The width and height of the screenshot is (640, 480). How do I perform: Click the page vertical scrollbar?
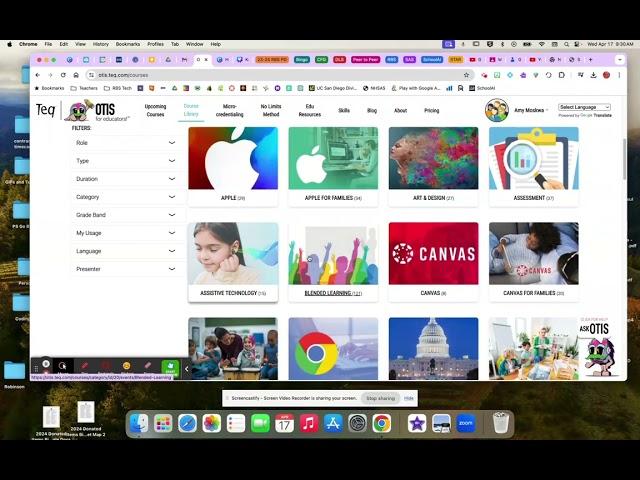click(x=624, y=159)
